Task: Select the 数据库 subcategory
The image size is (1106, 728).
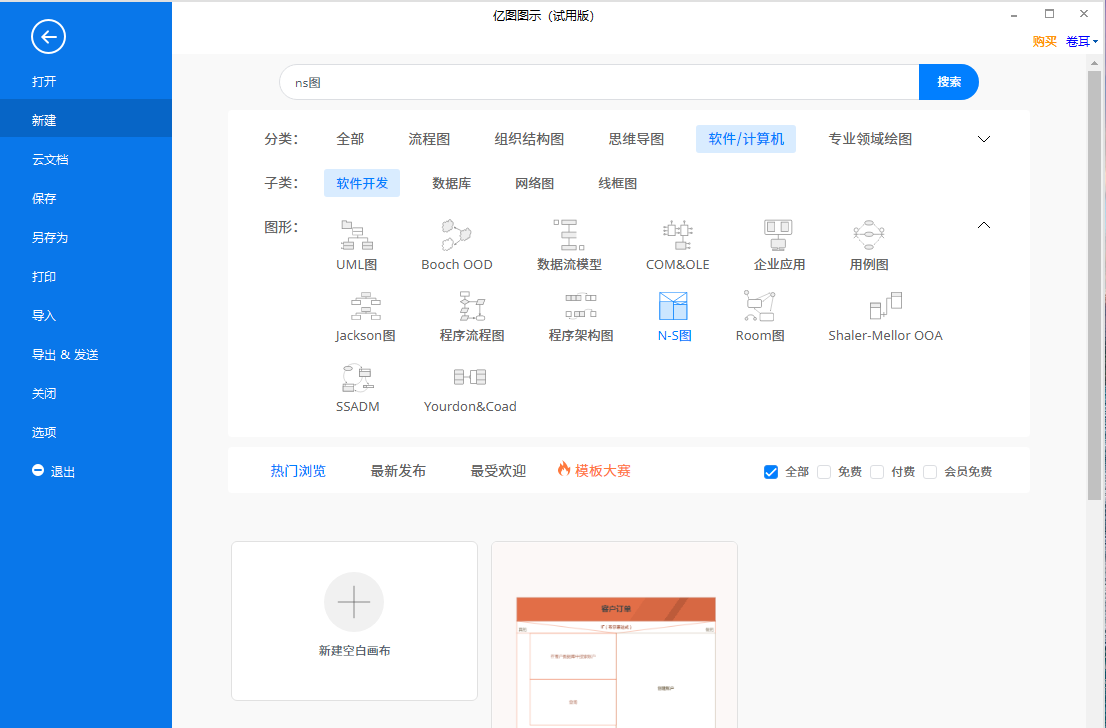Action: coord(451,183)
